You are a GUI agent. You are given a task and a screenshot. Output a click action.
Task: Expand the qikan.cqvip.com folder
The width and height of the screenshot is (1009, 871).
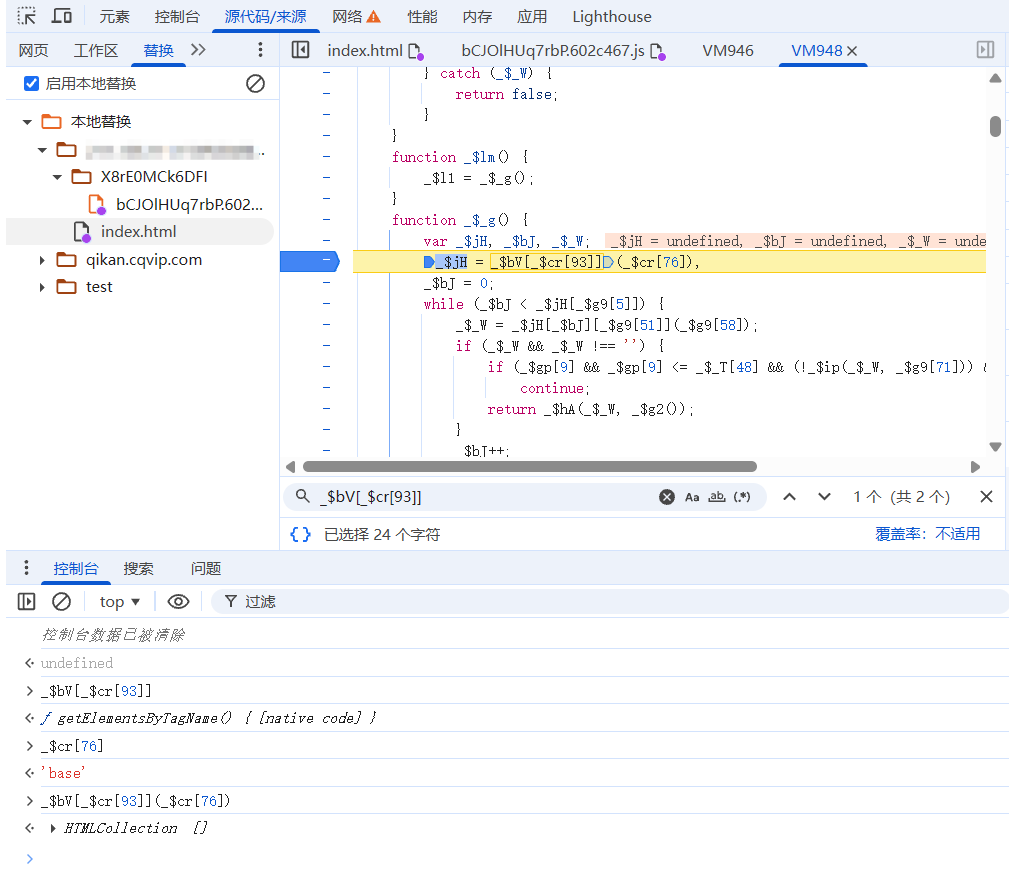(x=42, y=260)
